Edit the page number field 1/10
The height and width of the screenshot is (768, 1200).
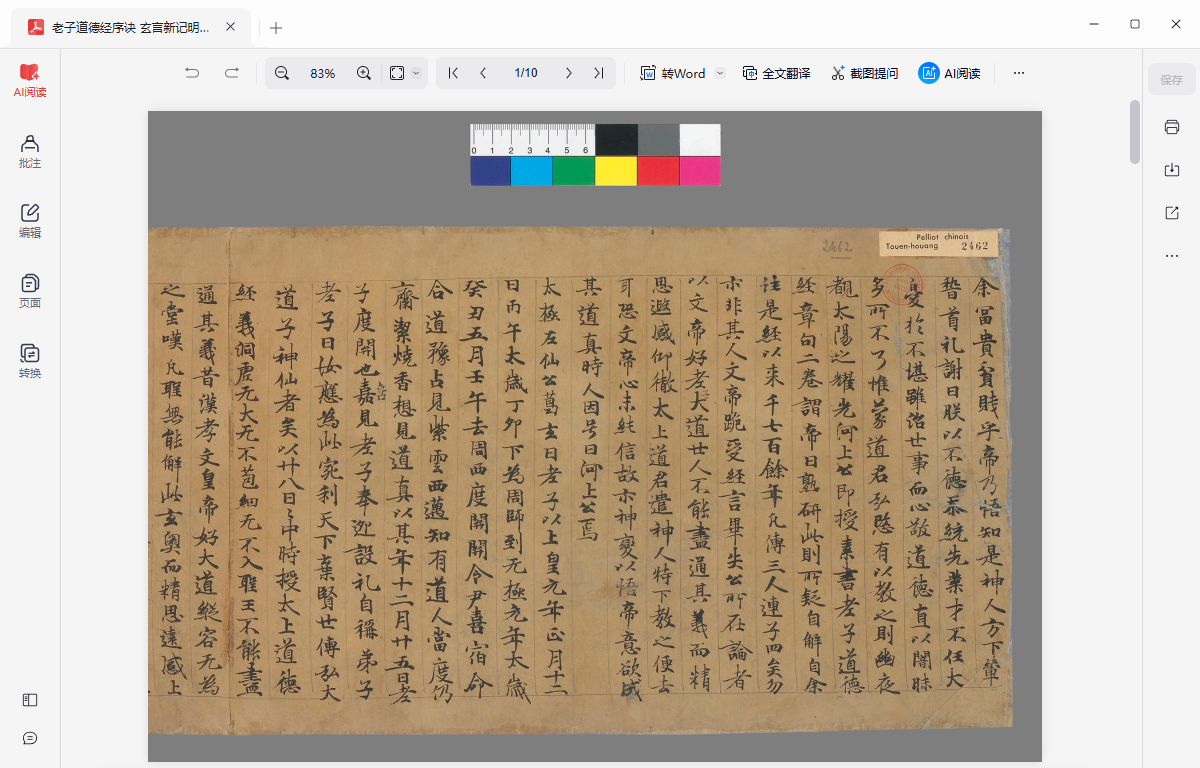click(x=526, y=73)
